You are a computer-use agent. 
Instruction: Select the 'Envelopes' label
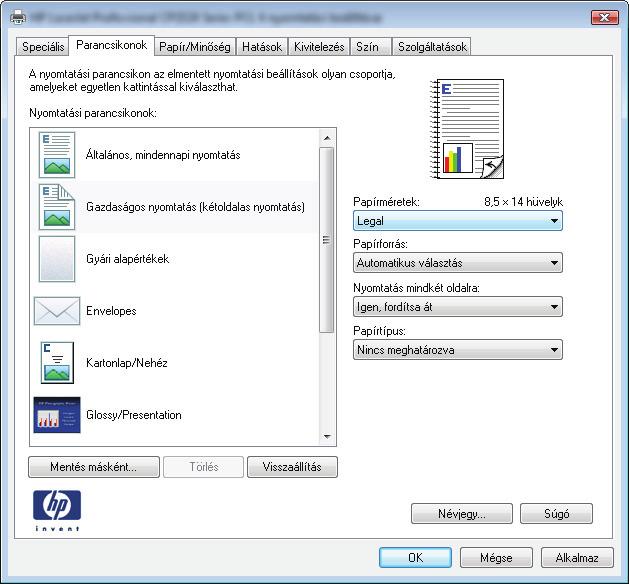coord(111,311)
